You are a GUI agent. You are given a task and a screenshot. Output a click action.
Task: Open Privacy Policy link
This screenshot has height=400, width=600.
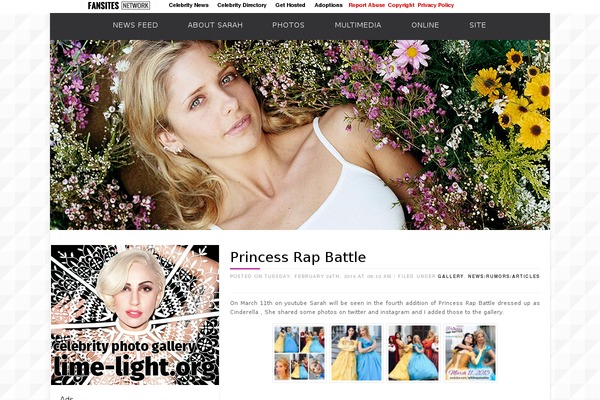[x=435, y=5]
